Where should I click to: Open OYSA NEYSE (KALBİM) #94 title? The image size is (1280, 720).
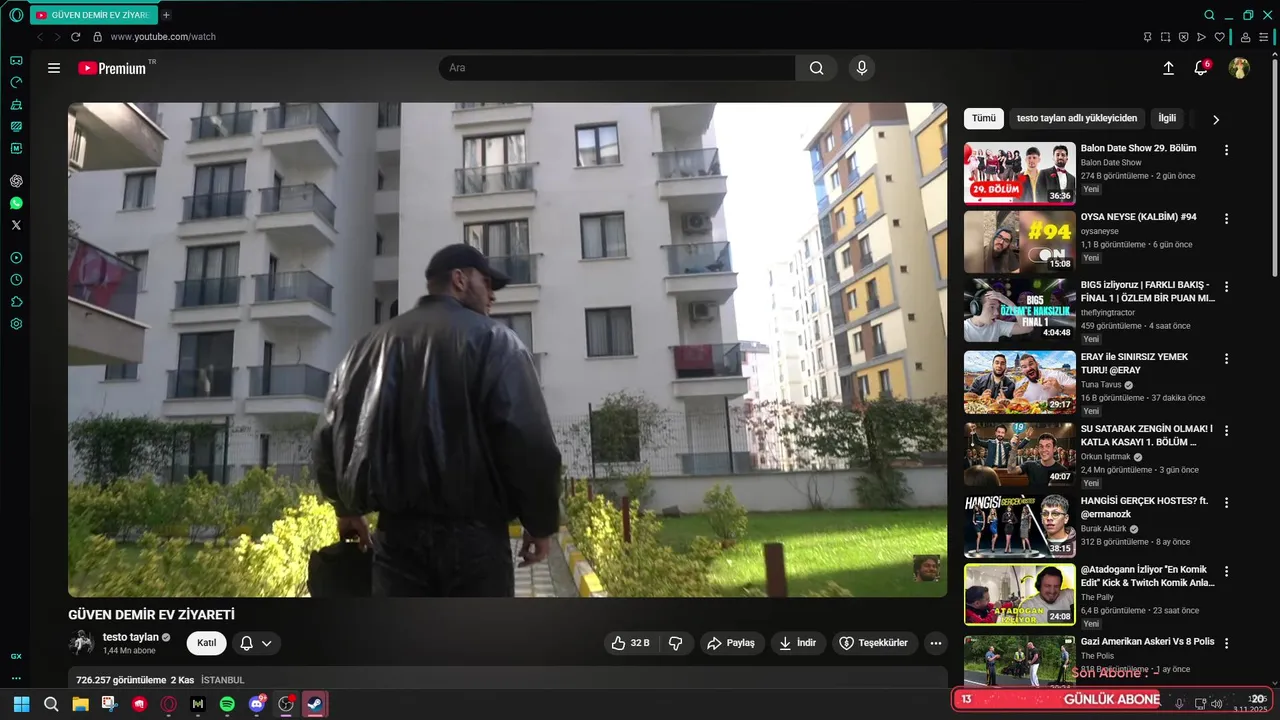1138,217
